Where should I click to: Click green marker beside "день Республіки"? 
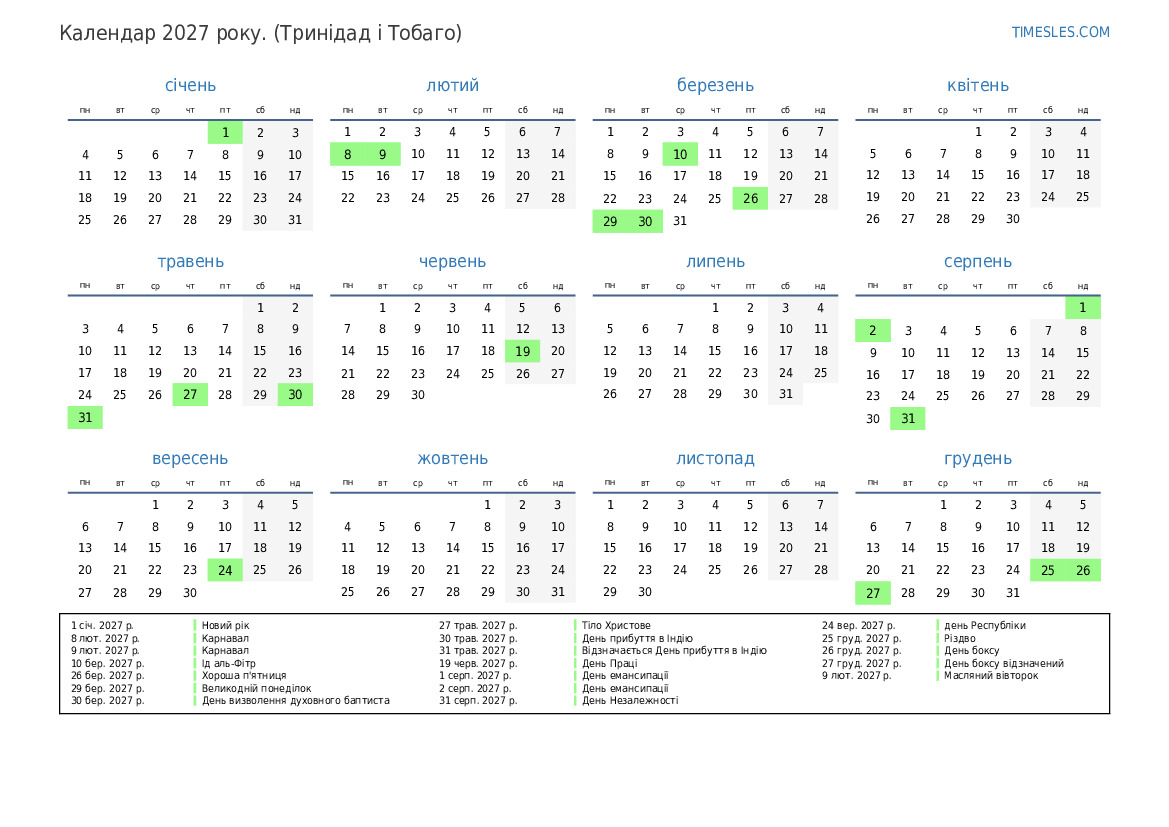(938, 626)
